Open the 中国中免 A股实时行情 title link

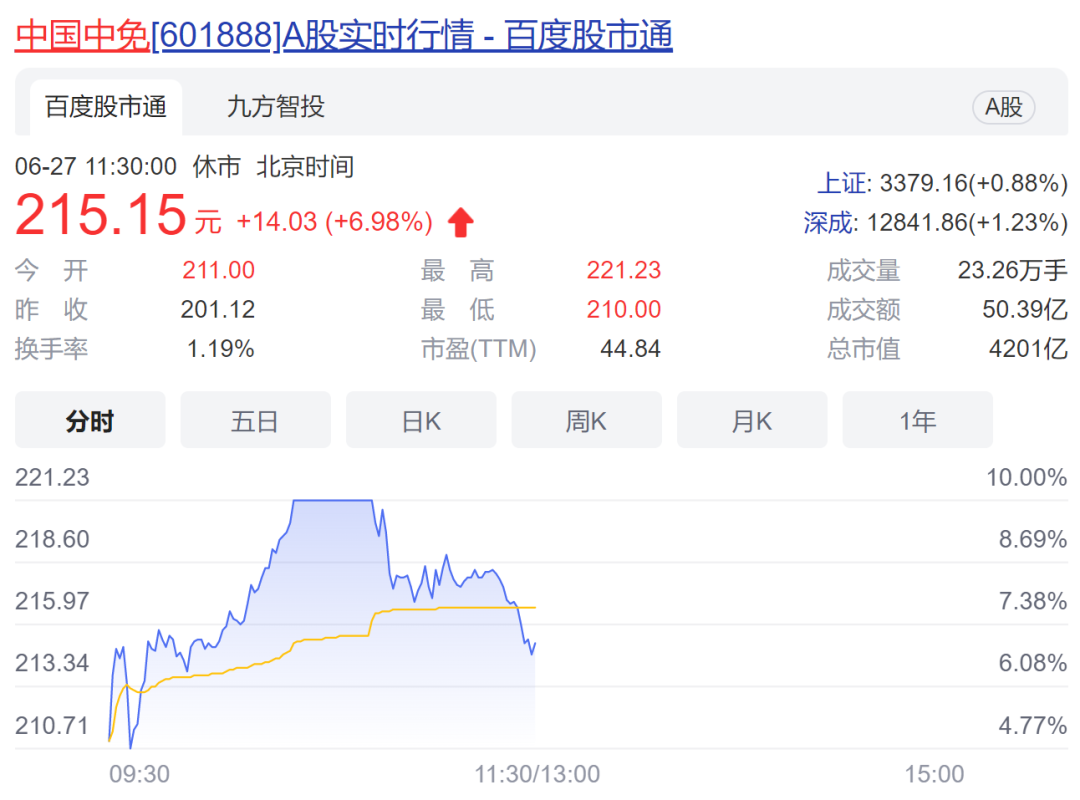[343, 35]
